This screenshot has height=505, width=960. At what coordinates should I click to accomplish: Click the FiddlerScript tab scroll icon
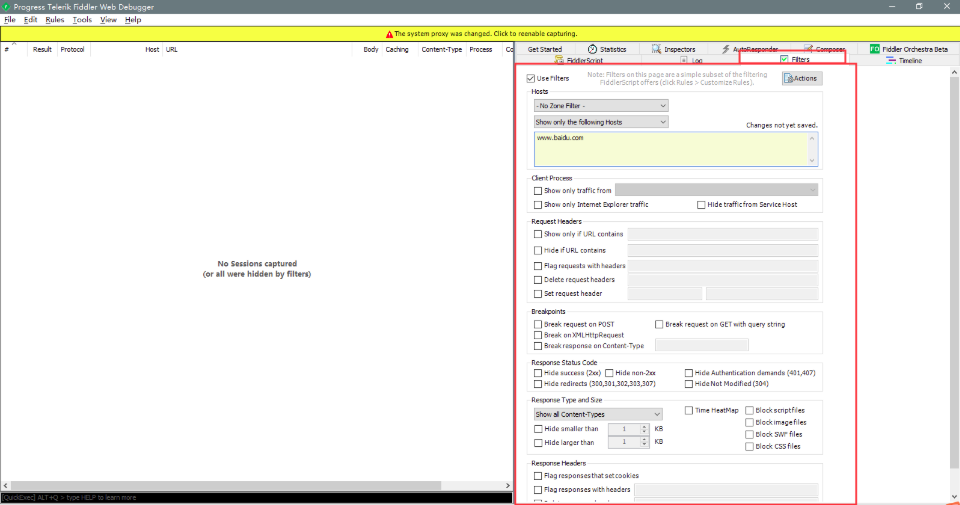[x=559, y=60]
